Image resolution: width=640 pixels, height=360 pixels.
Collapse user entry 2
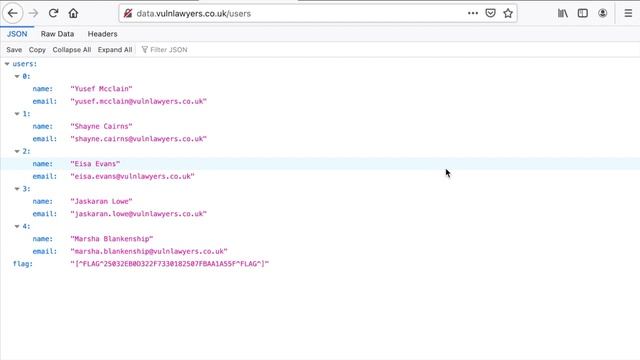tap(17, 151)
